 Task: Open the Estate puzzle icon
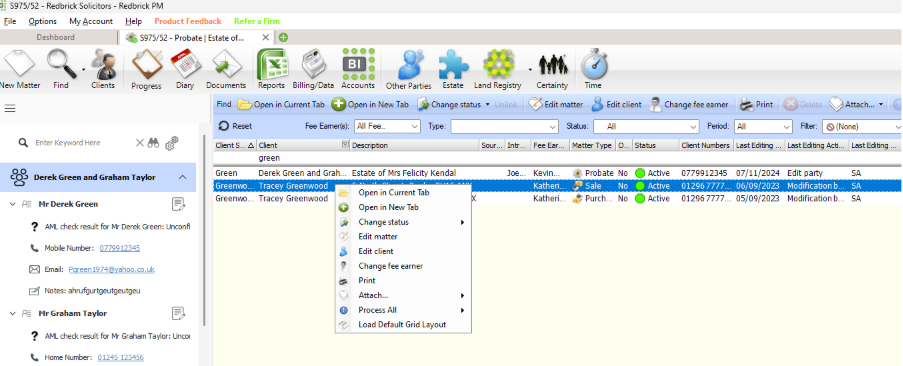click(x=453, y=69)
